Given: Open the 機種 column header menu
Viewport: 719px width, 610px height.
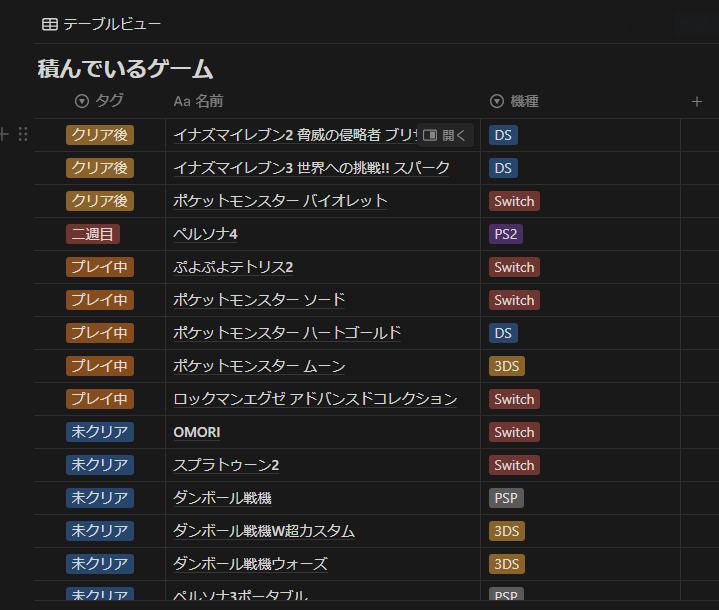Looking at the screenshot, I should point(524,101).
